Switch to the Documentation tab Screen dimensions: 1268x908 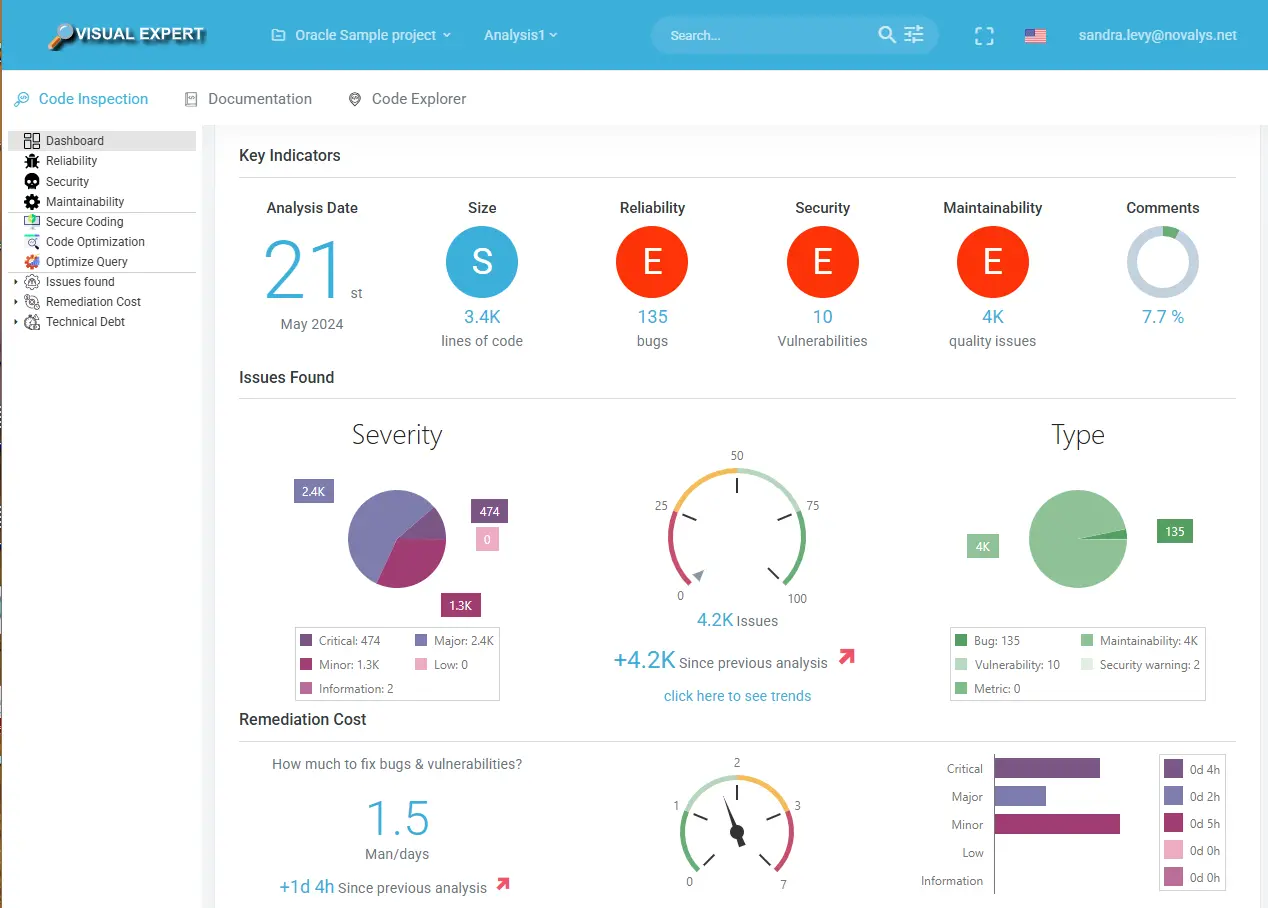pos(259,98)
